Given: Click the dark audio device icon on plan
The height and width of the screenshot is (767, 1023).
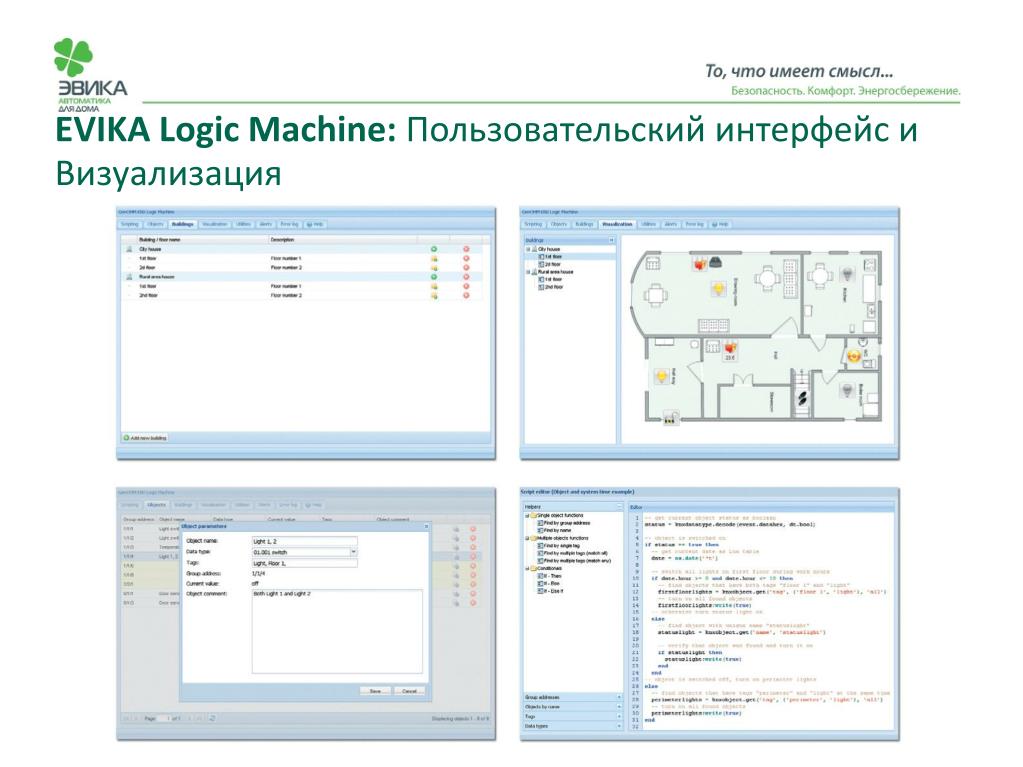Looking at the screenshot, I should tap(716, 263).
